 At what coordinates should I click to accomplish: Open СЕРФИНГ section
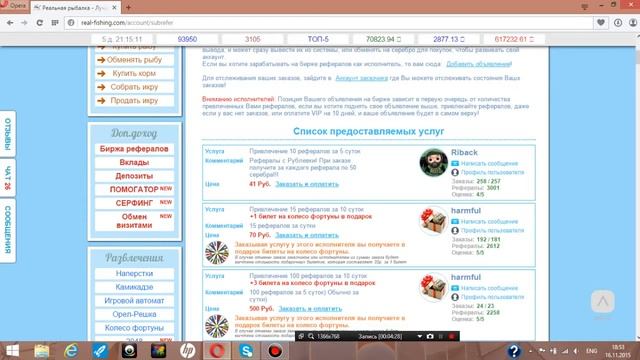point(134,203)
